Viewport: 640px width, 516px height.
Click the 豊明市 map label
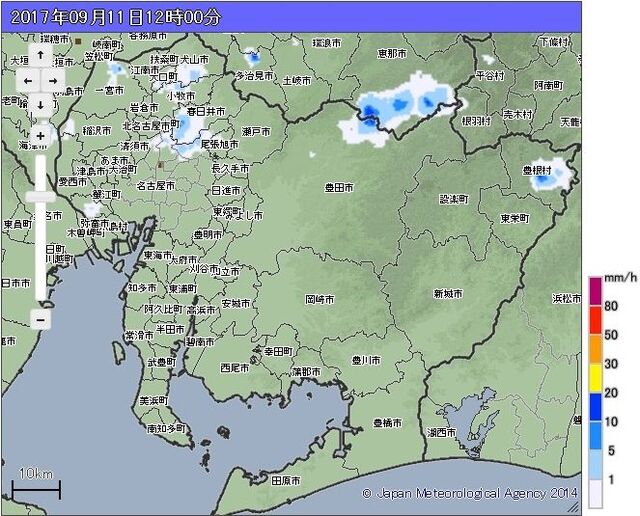208,235
